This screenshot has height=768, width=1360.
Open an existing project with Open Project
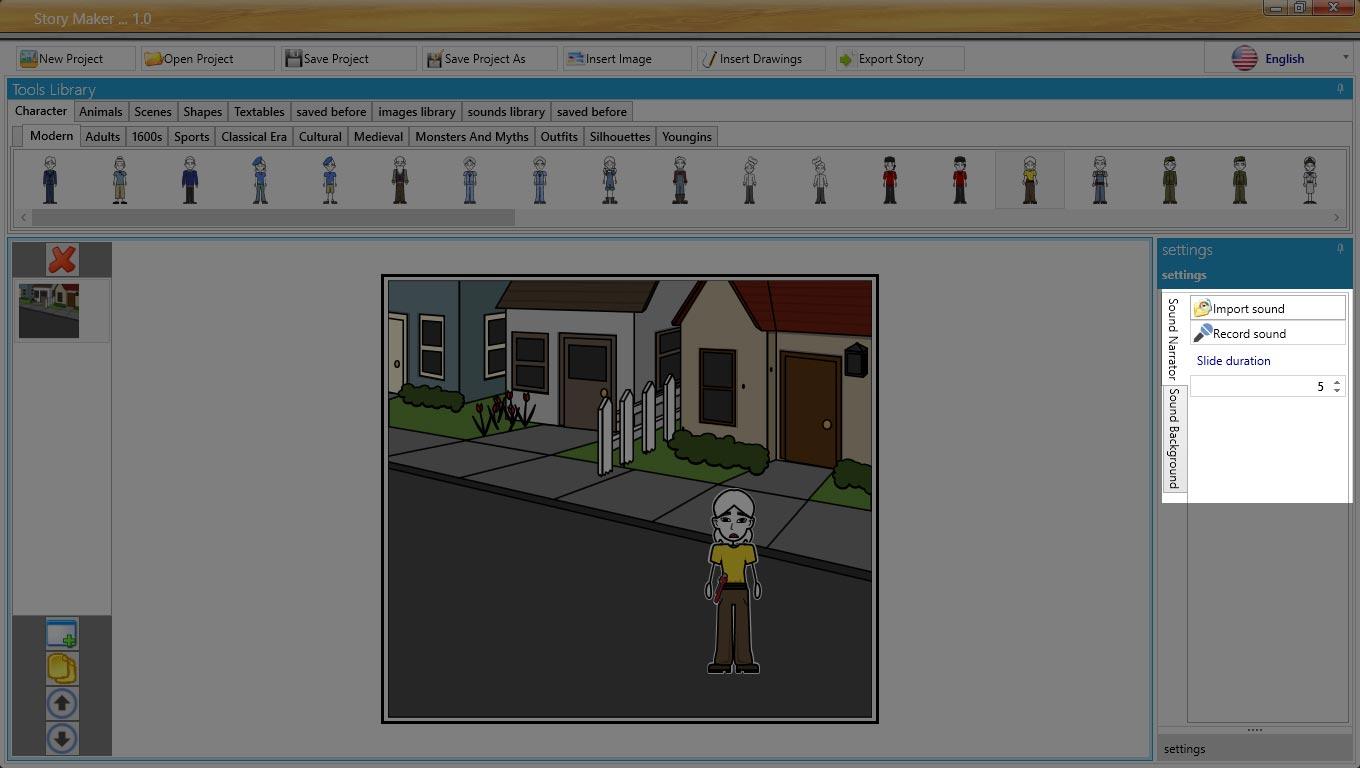207,59
